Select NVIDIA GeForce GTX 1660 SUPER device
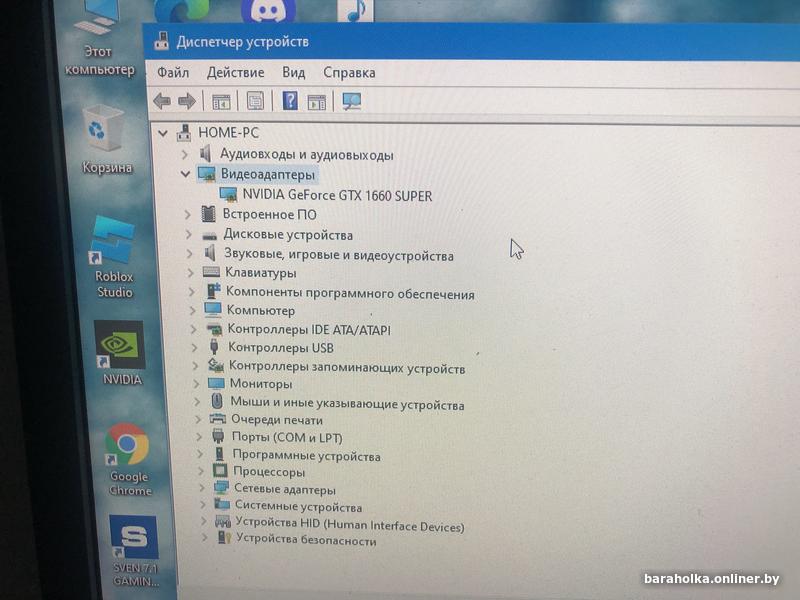The image size is (800, 600). pyautogui.click(x=337, y=195)
